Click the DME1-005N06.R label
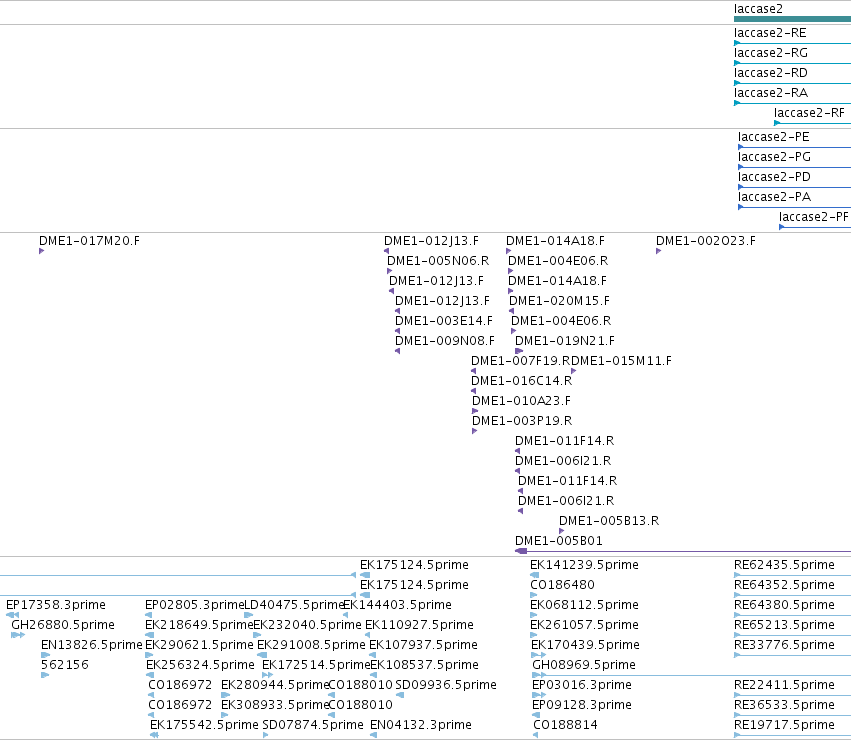The height and width of the screenshot is (740, 851). coord(438,261)
